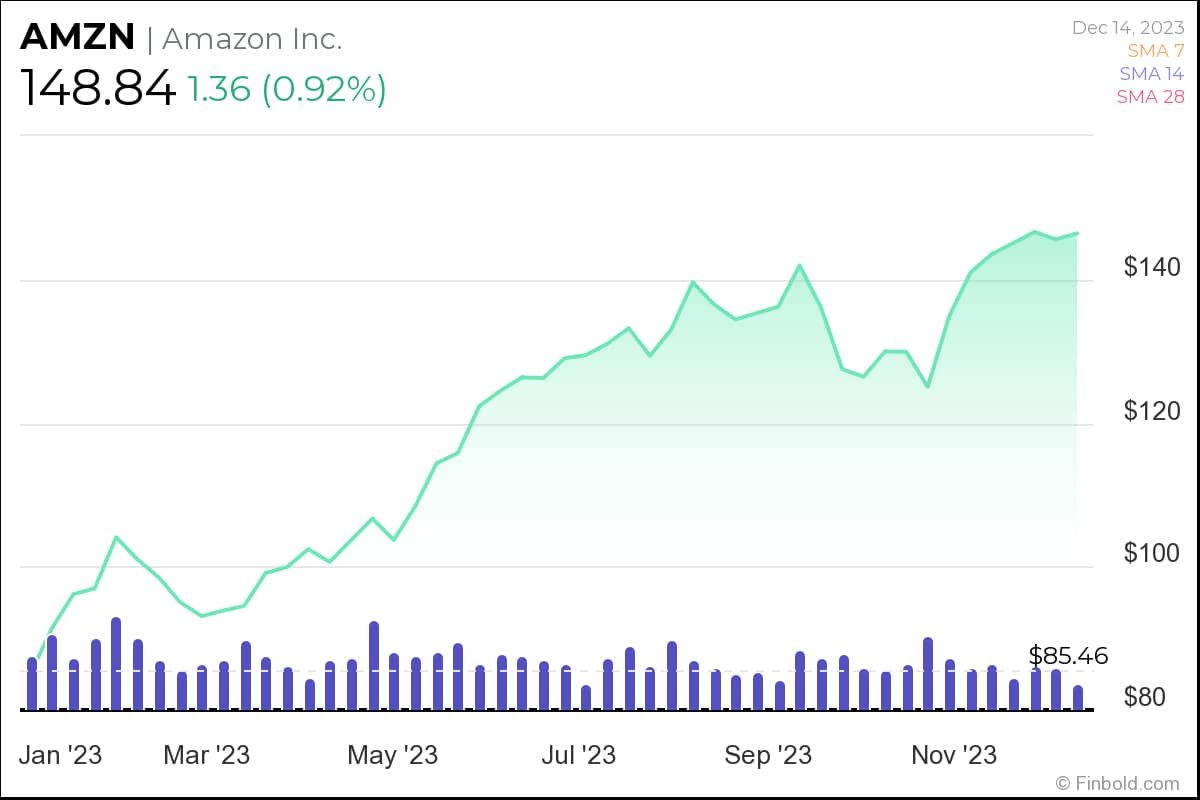Toggle the SMA 7 legend entry

tap(1155, 51)
